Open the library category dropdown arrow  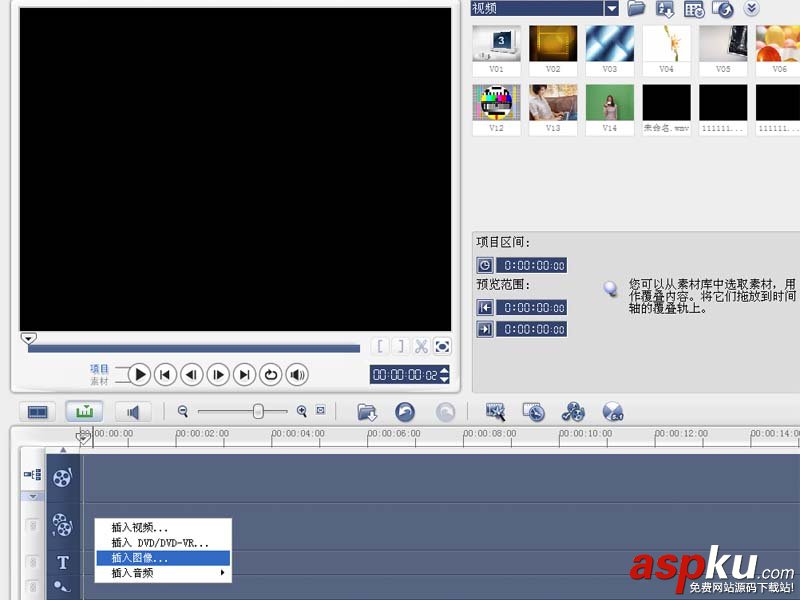pos(611,8)
